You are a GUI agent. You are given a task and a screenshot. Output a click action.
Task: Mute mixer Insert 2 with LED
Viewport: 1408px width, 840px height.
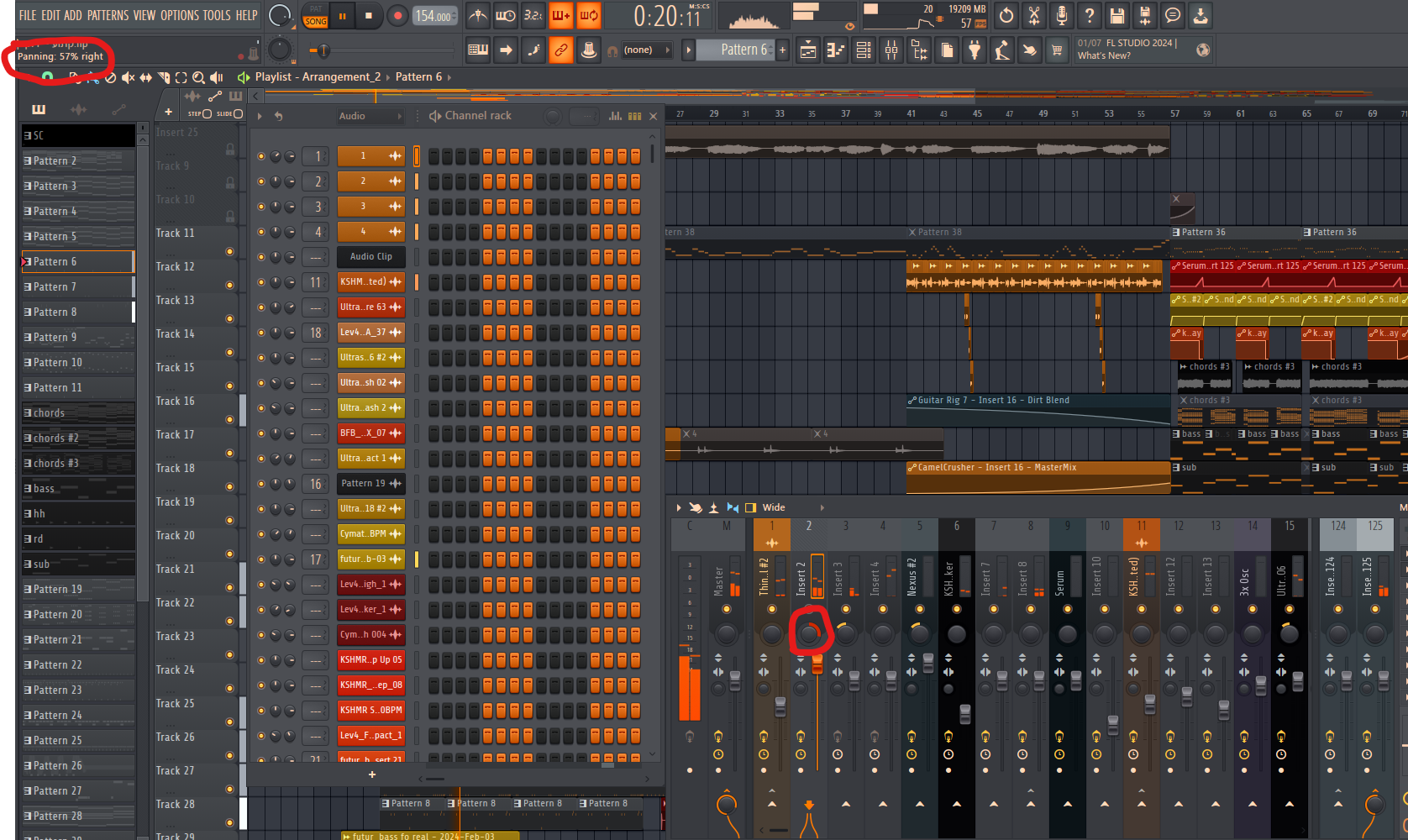click(x=809, y=609)
